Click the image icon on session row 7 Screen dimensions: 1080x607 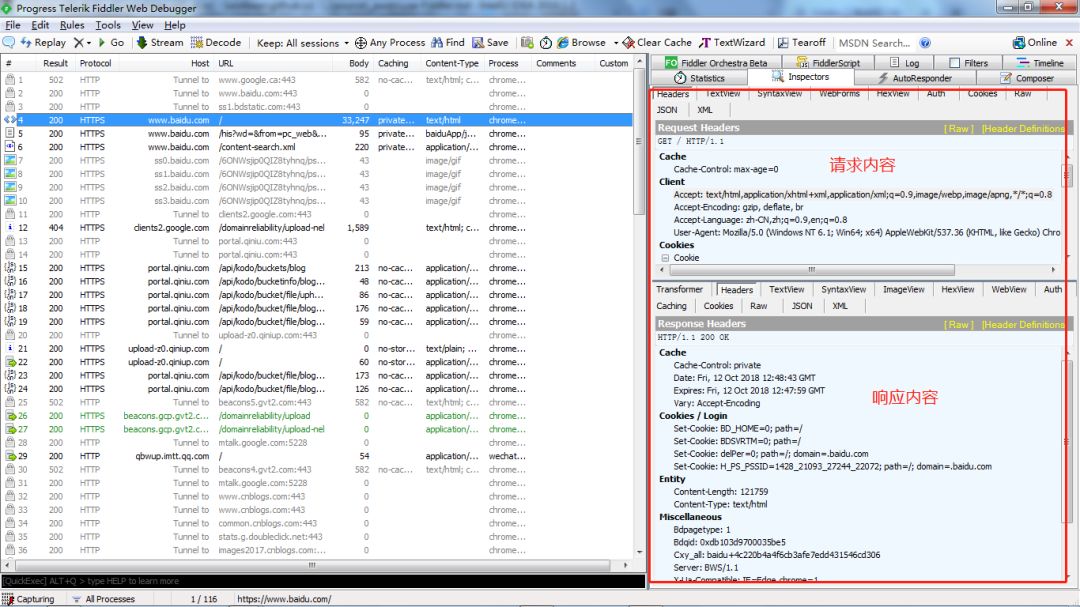[x=10, y=161]
